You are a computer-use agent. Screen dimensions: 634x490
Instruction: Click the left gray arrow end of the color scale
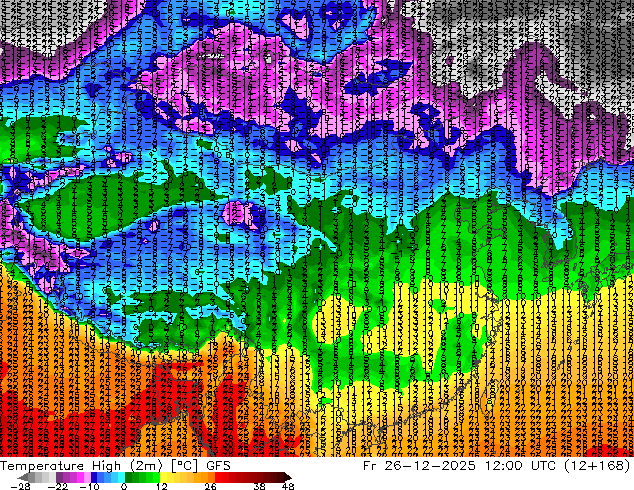pos(23,477)
